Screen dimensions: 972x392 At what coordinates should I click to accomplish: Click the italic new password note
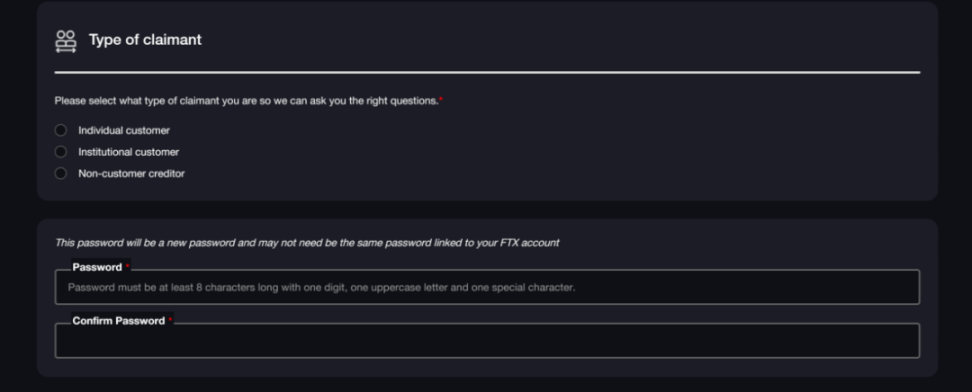pyautogui.click(x=307, y=243)
